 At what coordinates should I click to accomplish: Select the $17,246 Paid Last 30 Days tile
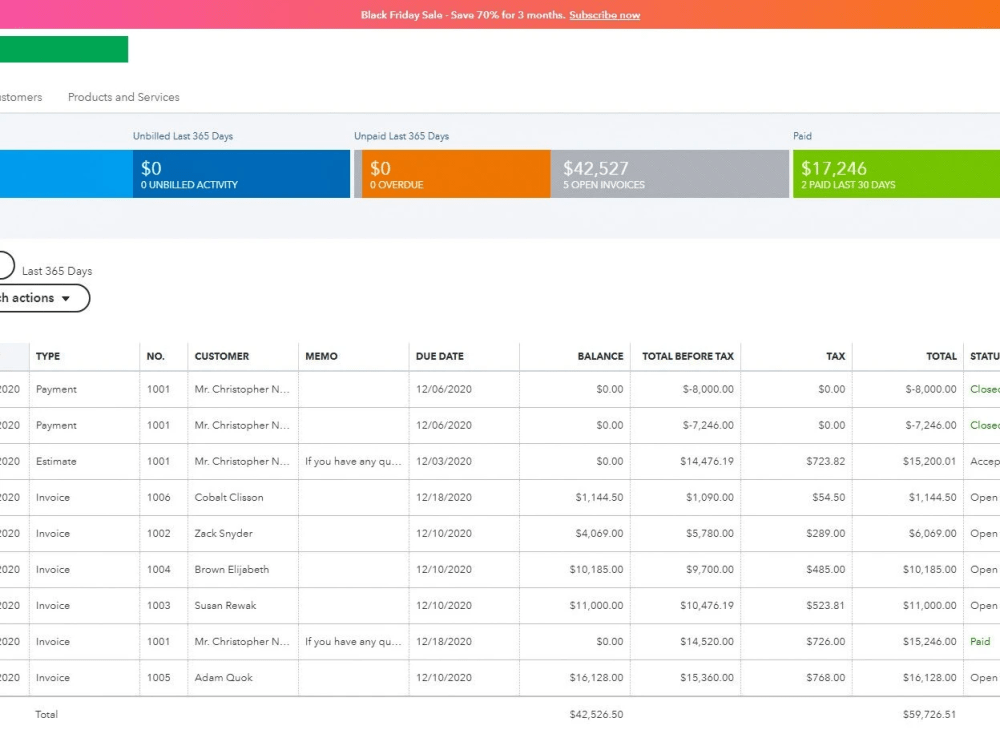pos(896,174)
